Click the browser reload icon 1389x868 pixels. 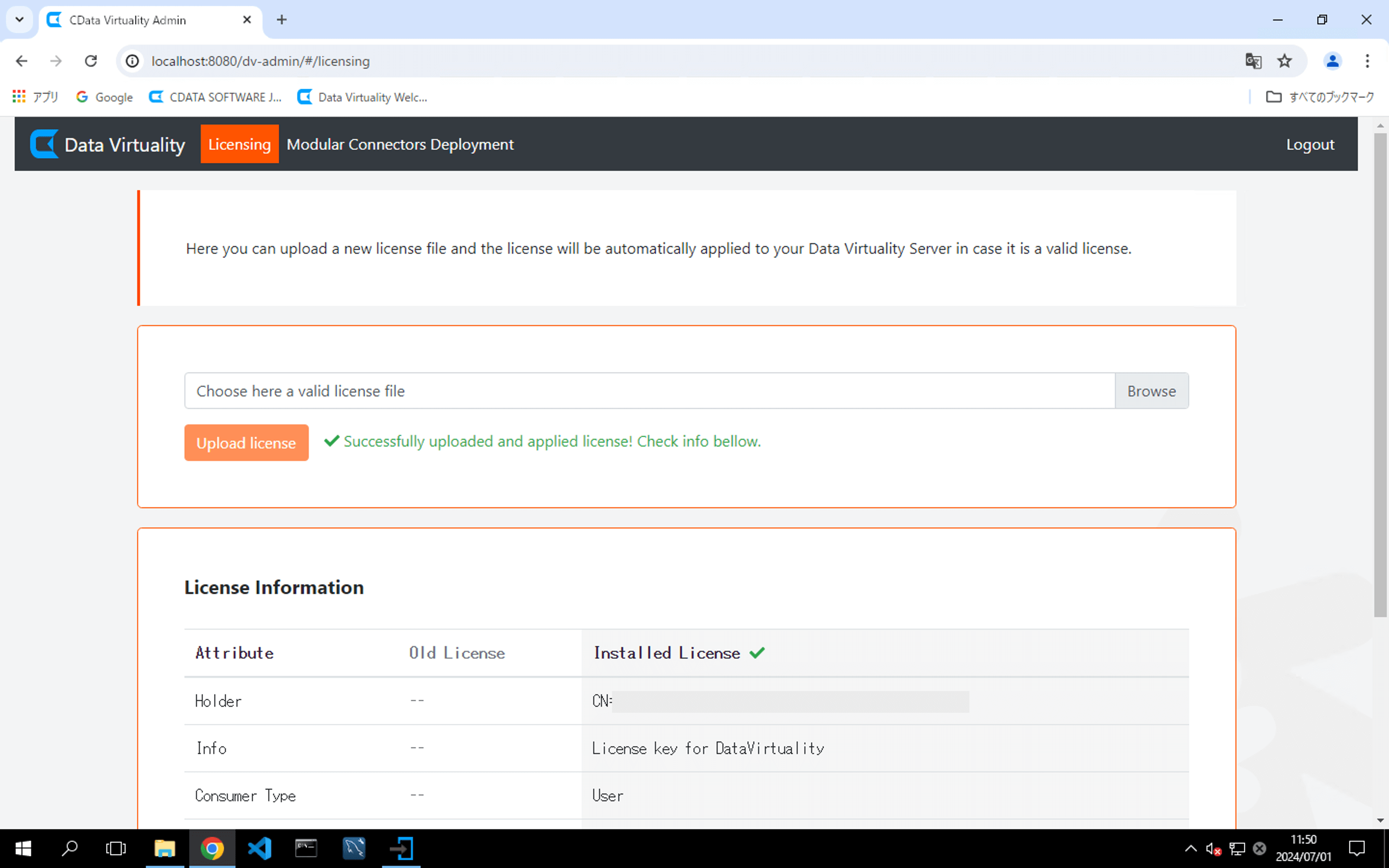tap(91, 61)
